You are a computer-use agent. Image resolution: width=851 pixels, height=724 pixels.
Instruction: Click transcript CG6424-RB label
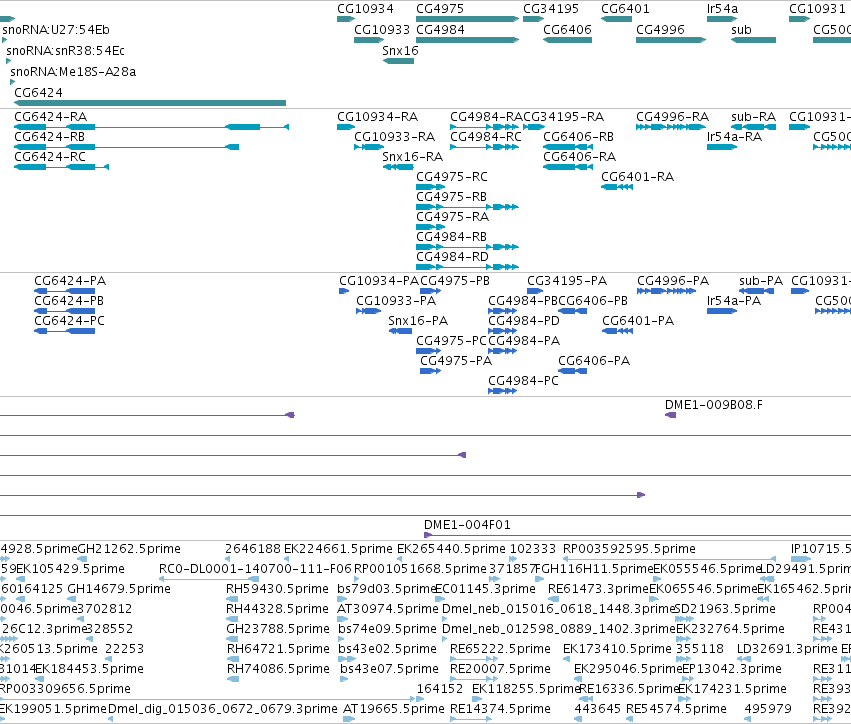tap(49, 137)
